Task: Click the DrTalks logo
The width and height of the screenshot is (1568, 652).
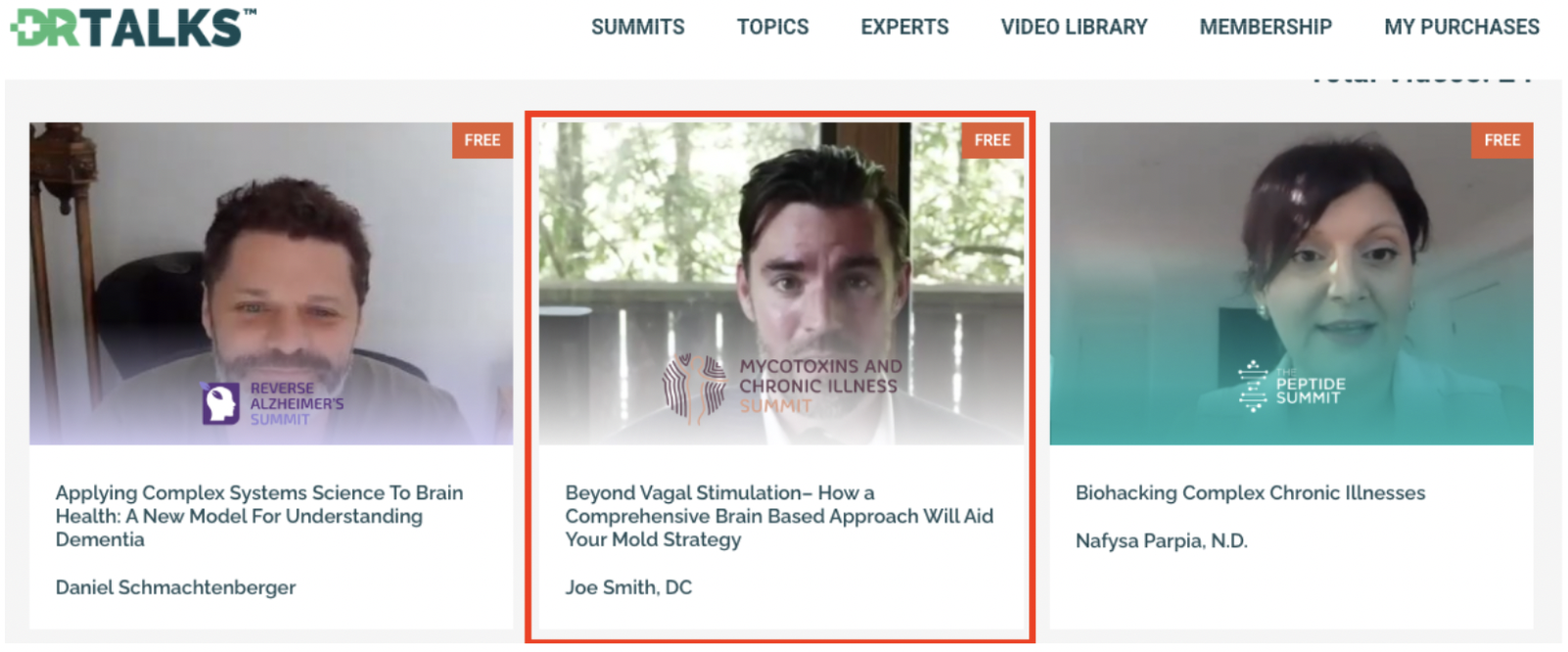Action: coord(133,26)
